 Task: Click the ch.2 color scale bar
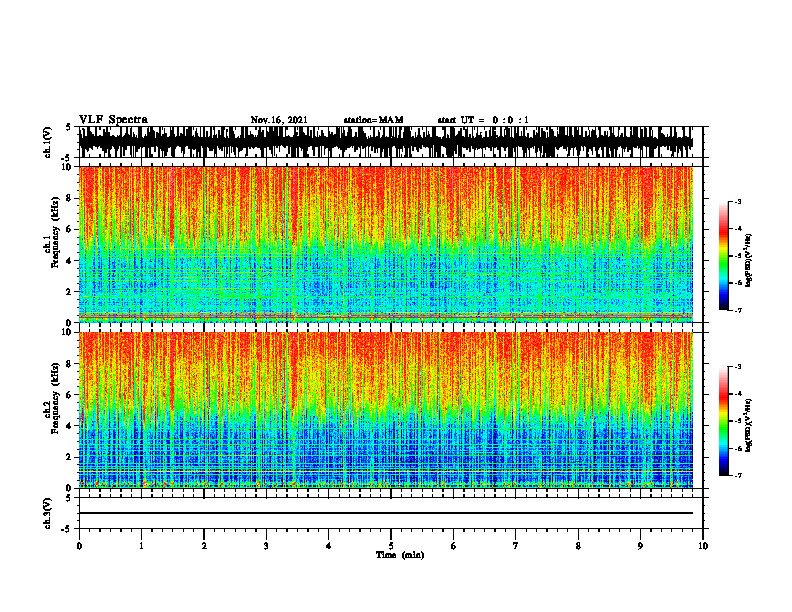pos(723,421)
